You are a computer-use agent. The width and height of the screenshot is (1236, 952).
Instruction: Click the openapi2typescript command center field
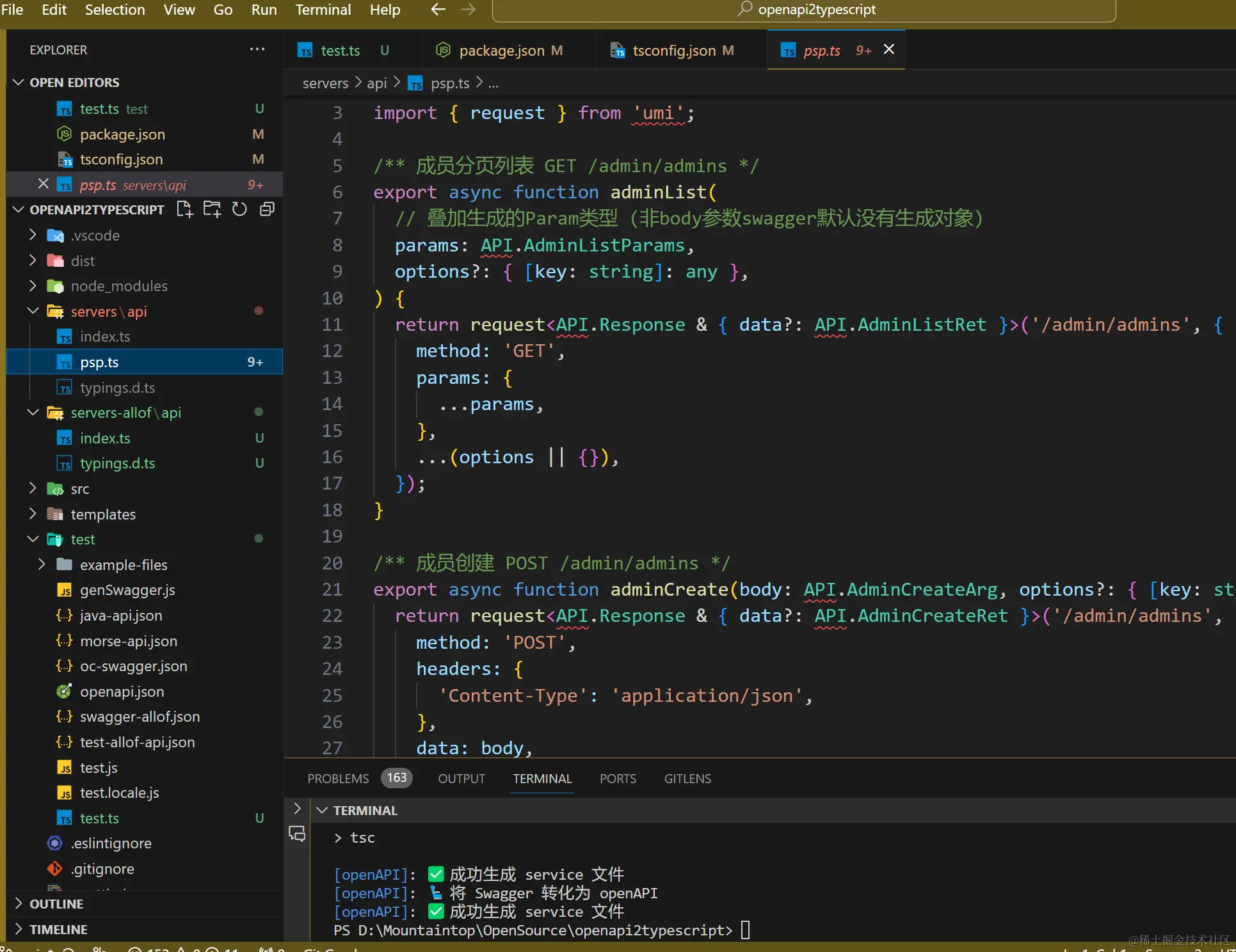pos(804,10)
